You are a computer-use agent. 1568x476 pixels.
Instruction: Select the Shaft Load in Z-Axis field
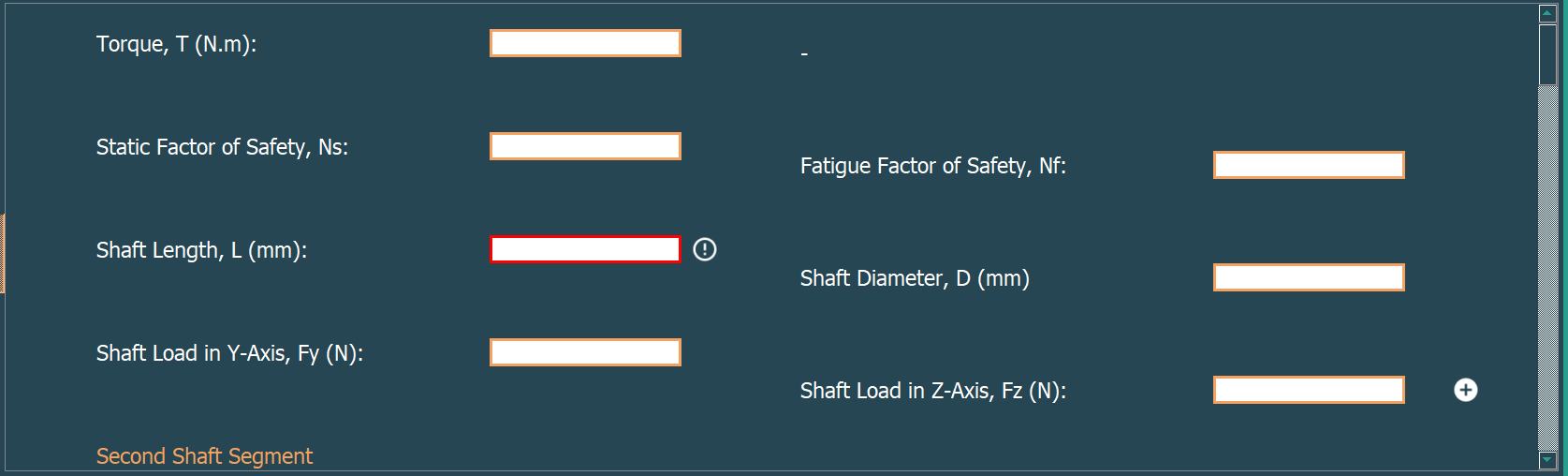pyautogui.click(x=1309, y=390)
